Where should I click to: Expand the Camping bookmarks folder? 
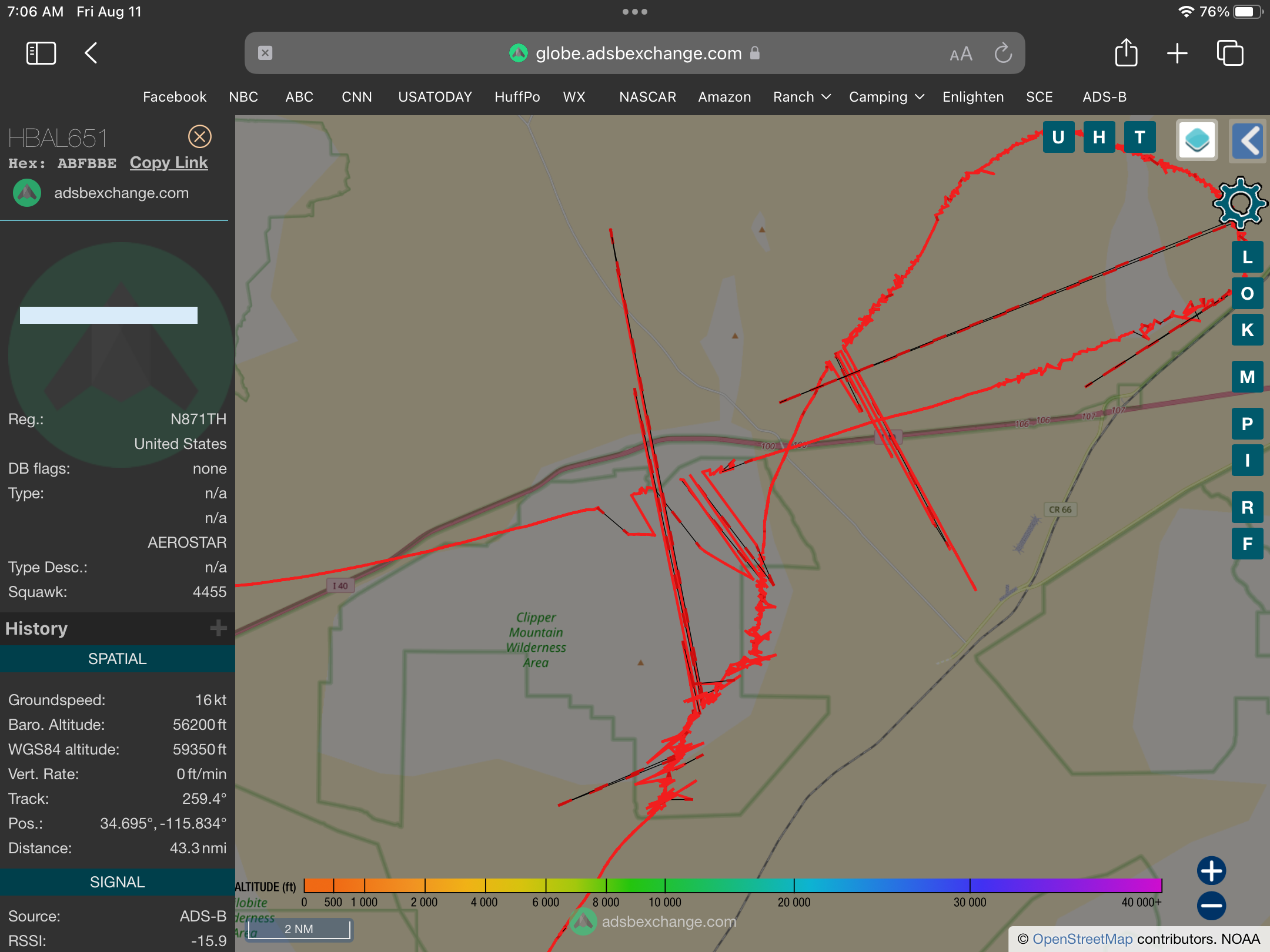click(x=887, y=97)
